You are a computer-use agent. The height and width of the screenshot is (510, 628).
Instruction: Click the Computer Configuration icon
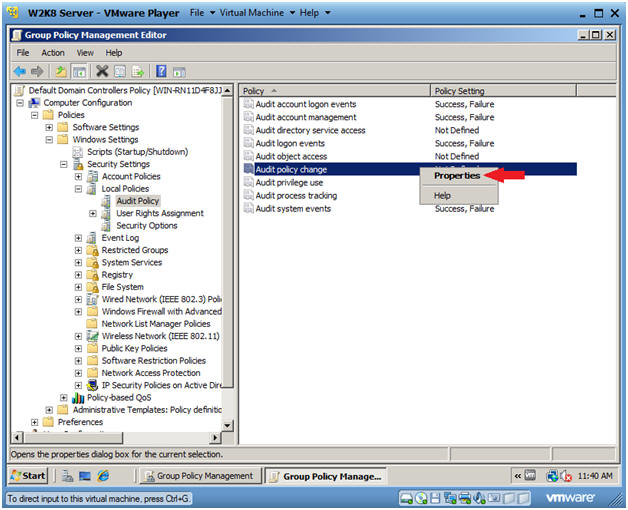pyautogui.click(x=34, y=103)
